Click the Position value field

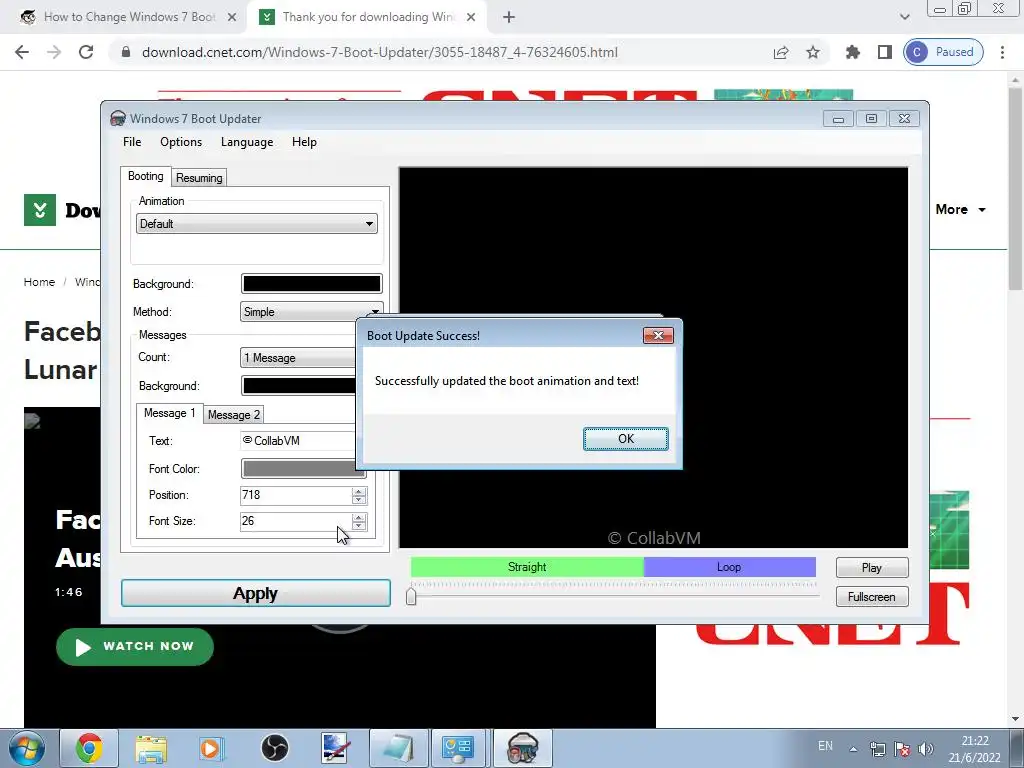pyautogui.click(x=296, y=495)
